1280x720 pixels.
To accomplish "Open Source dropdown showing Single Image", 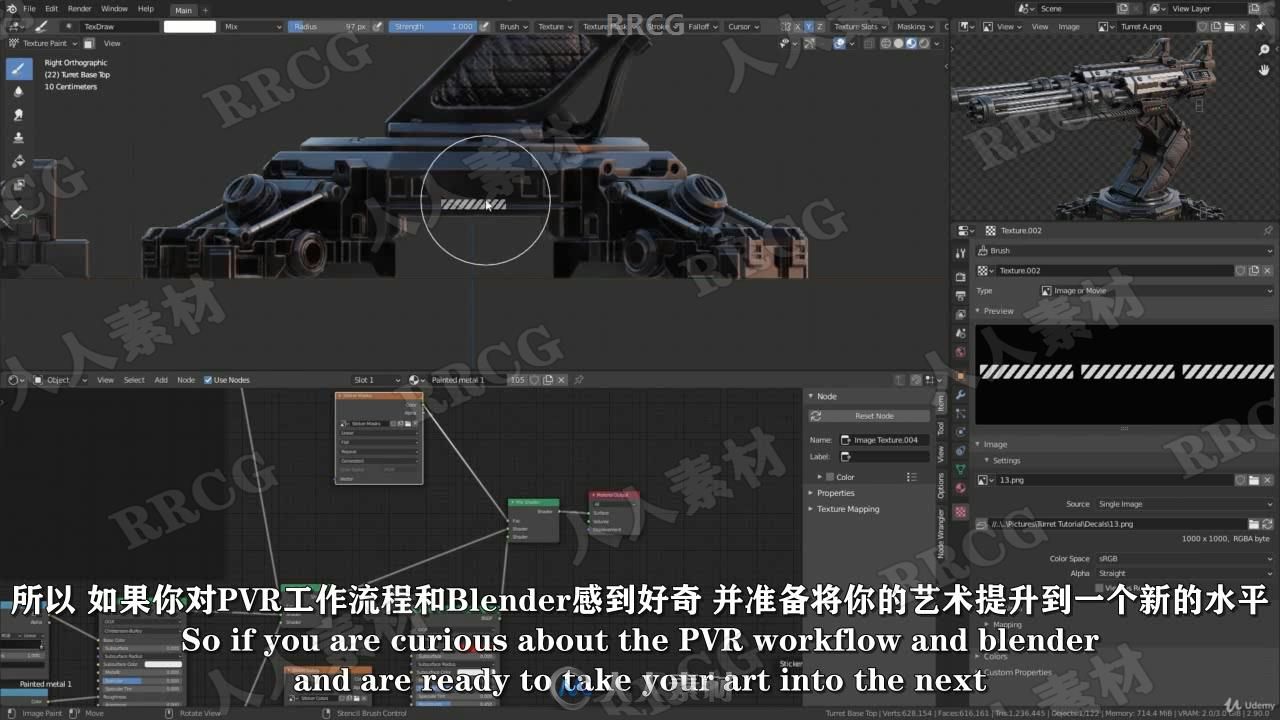I will 1184,504.
